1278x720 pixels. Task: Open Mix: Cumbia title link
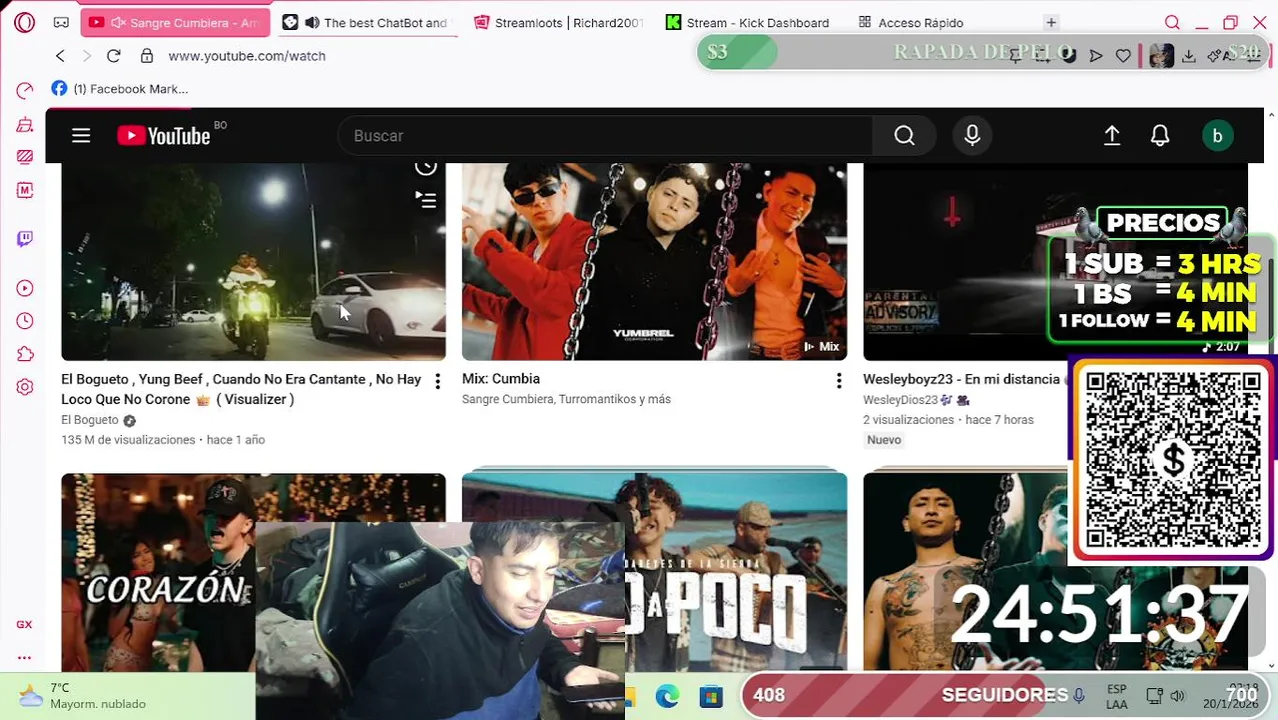tap(501, 379)
